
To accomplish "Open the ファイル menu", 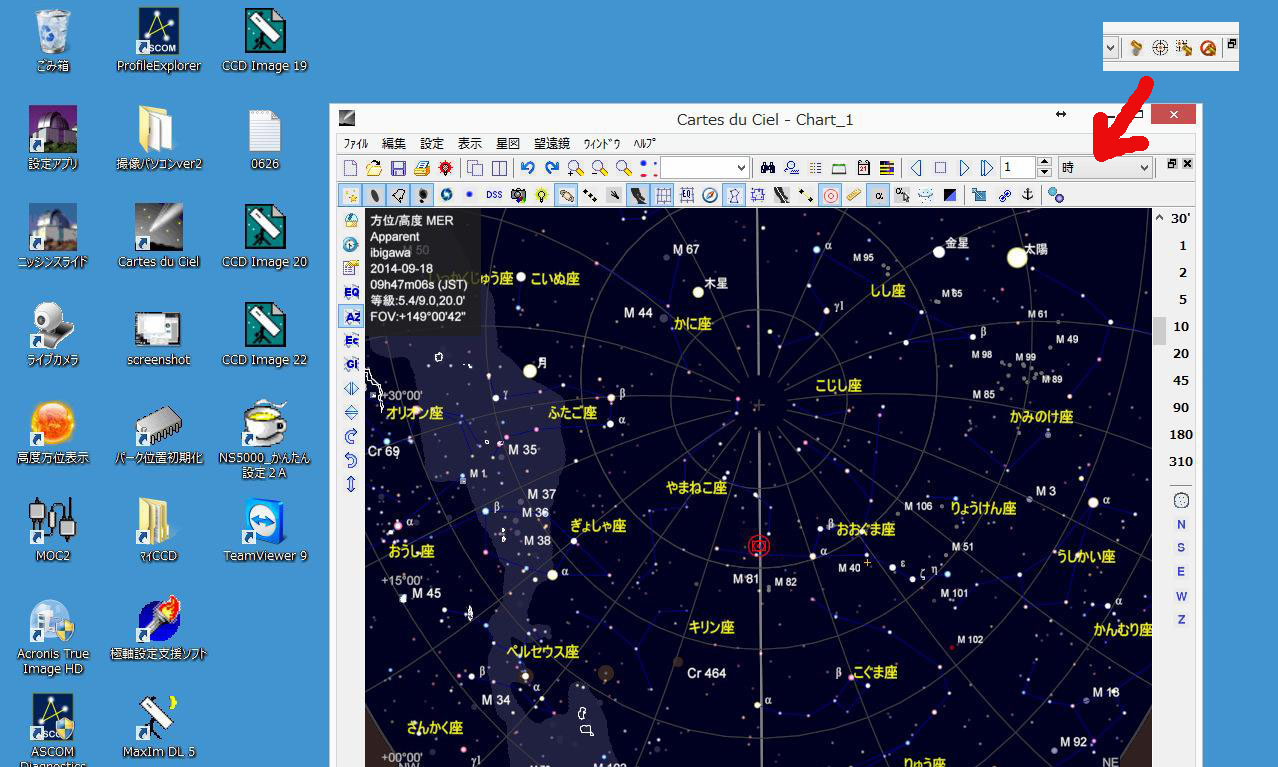I will [x=356, y=143].
